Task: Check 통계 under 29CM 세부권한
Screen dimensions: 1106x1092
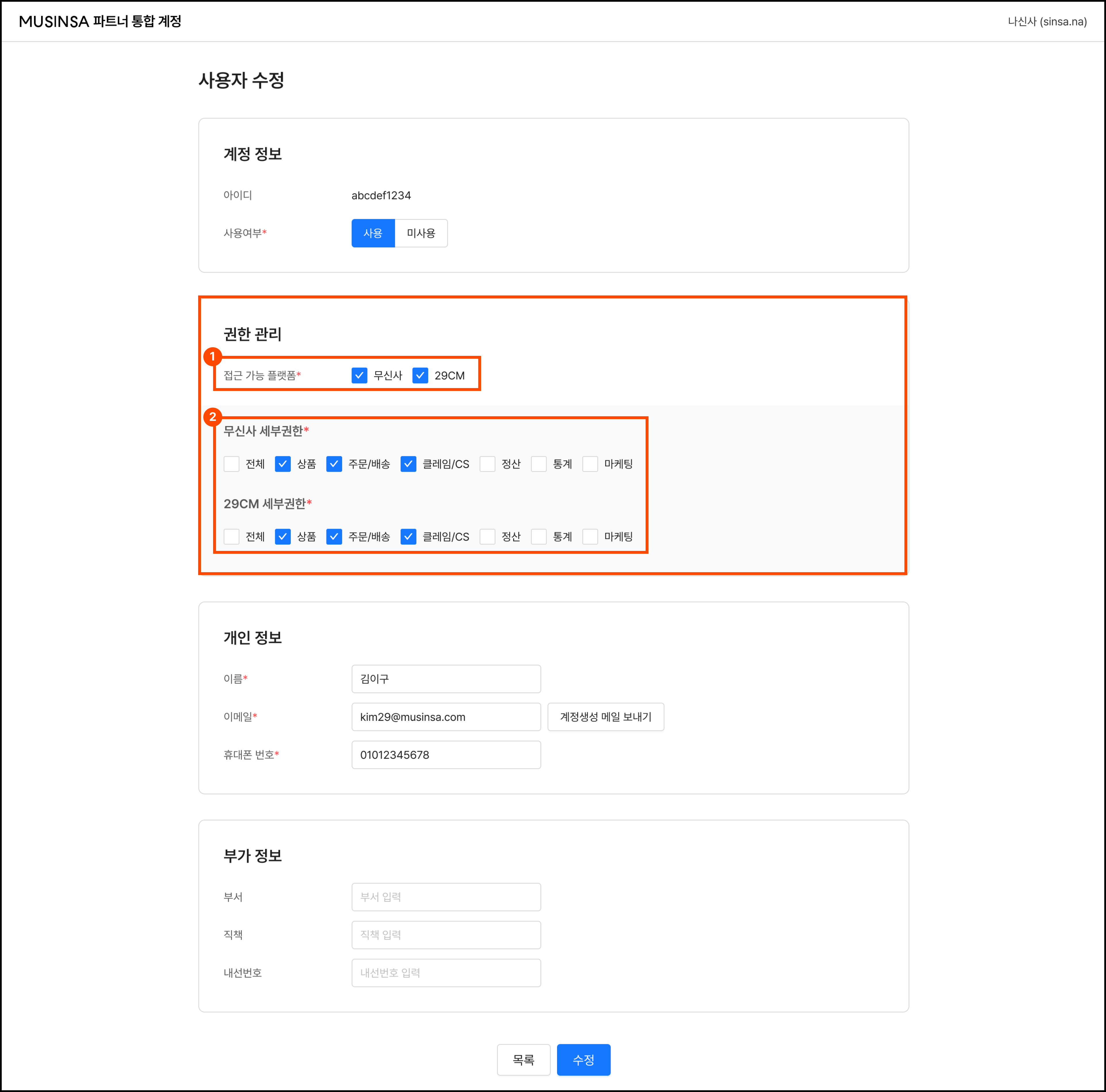Action: (x=539, y=537)
